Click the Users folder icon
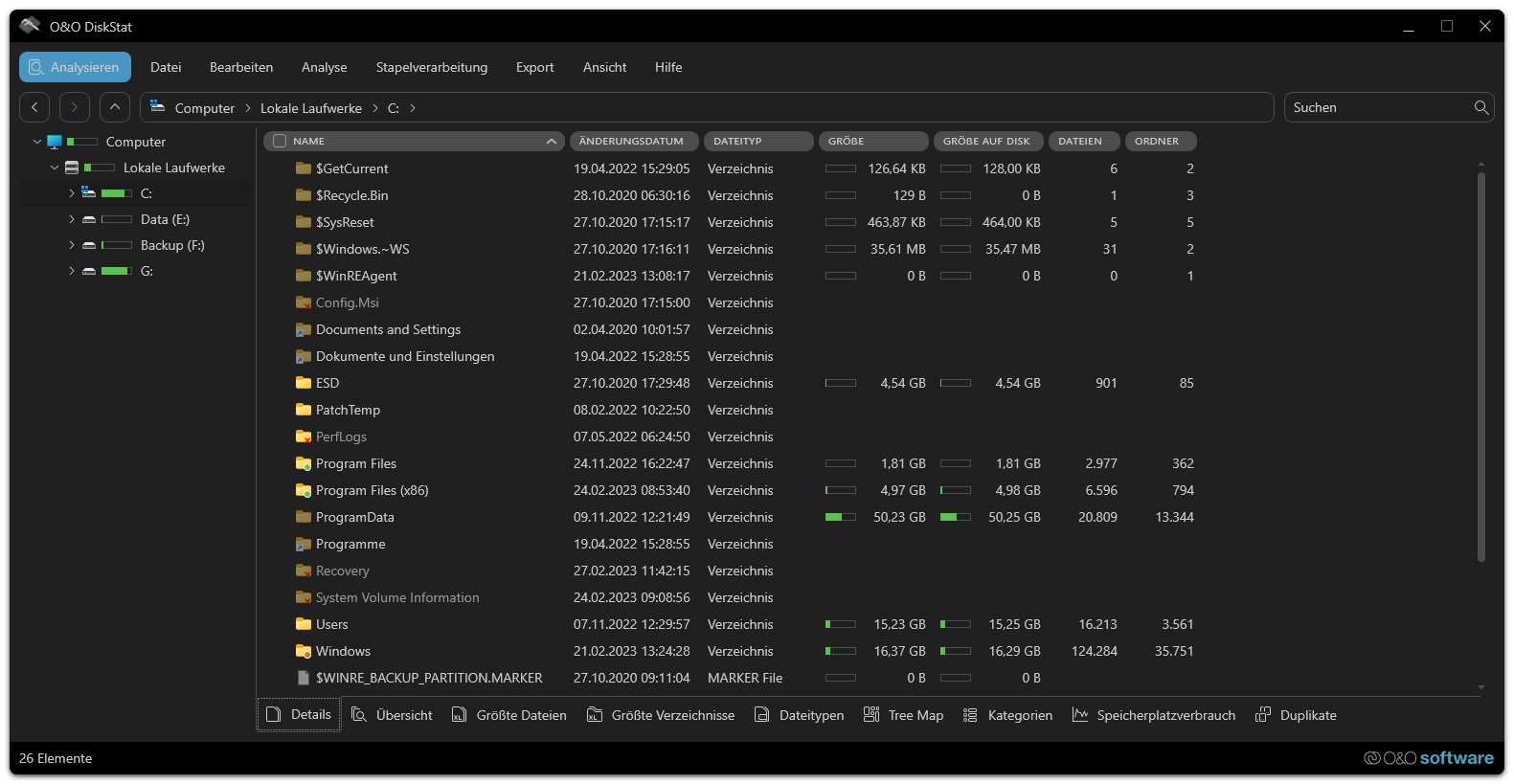This screenshot has height=784, width=1514. (304, 624)
